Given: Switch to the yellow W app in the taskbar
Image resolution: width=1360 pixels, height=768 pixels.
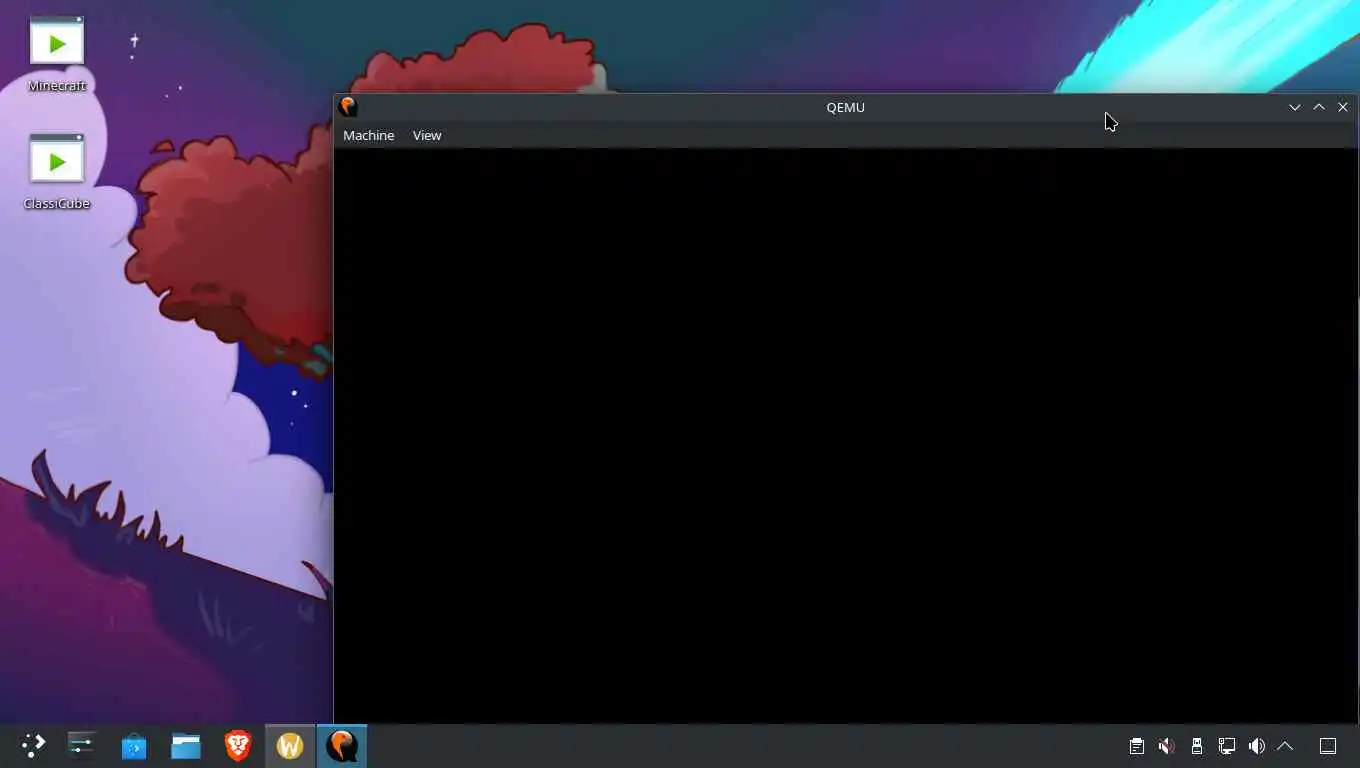Looking at the screenshot, I should click(290, 745).
